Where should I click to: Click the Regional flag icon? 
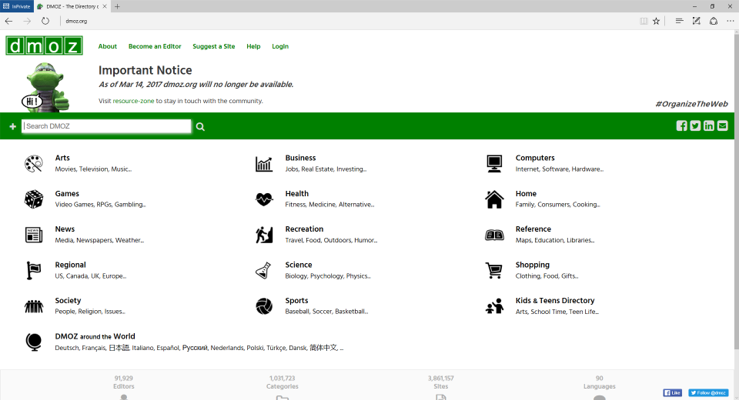(x=33, y=270)
